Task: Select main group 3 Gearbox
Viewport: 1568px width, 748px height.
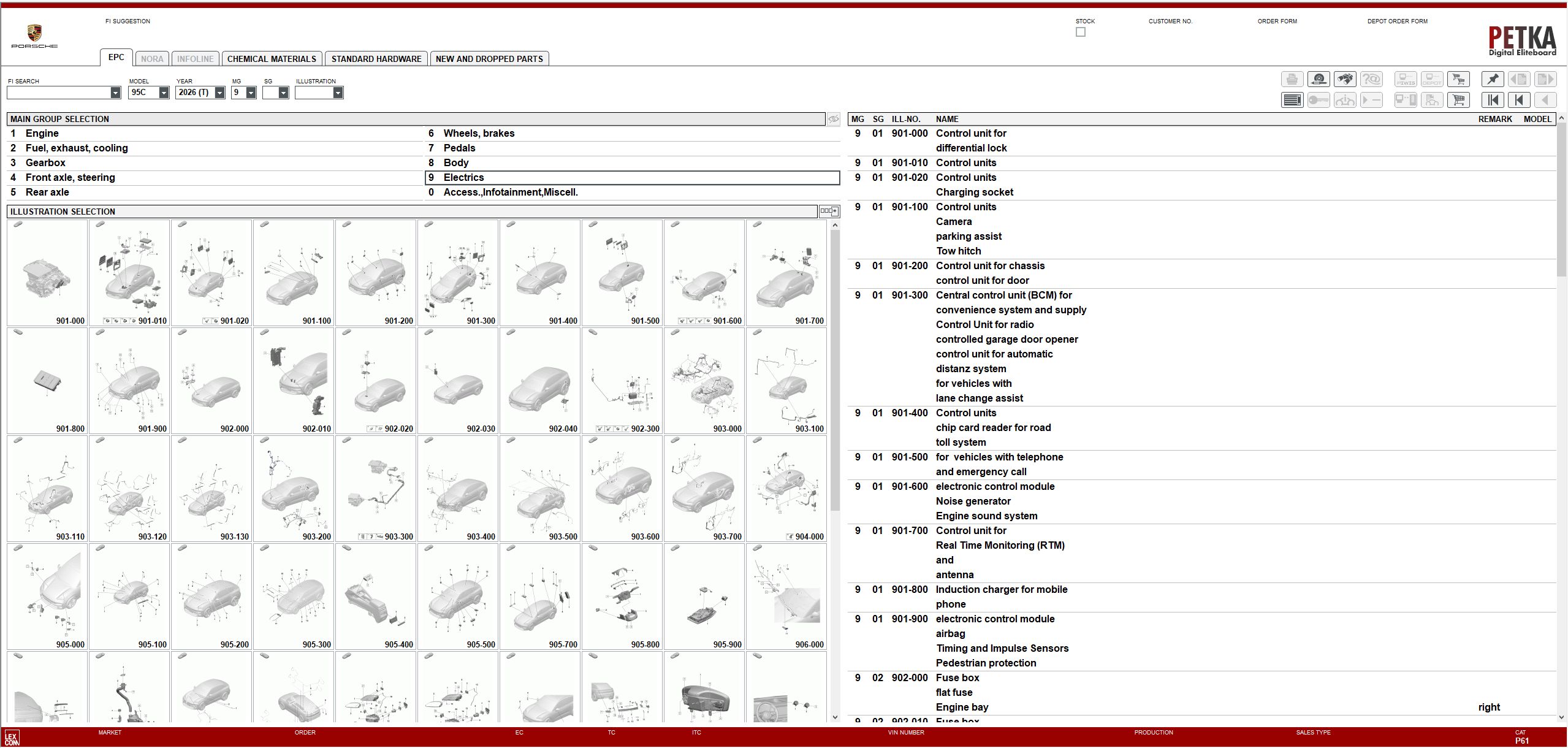Action: coord(215,163)
